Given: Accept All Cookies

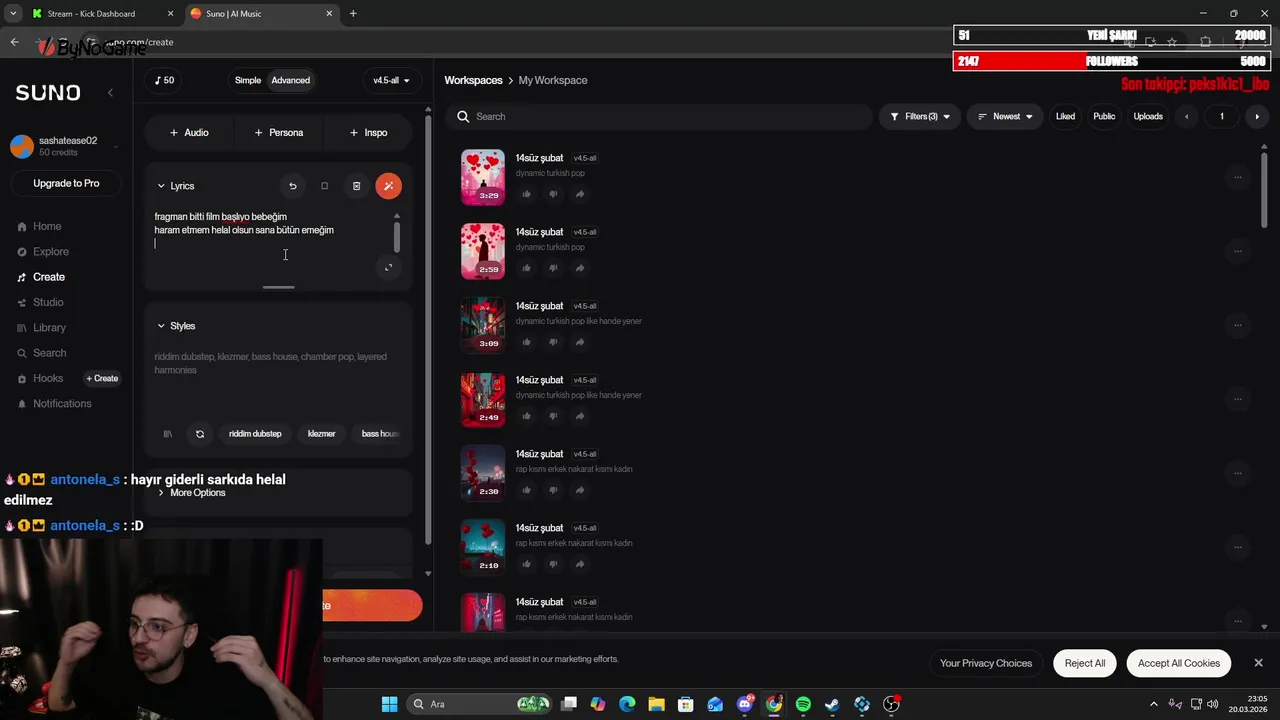Looking at the screenshot, I should (x=1179, y=663).
